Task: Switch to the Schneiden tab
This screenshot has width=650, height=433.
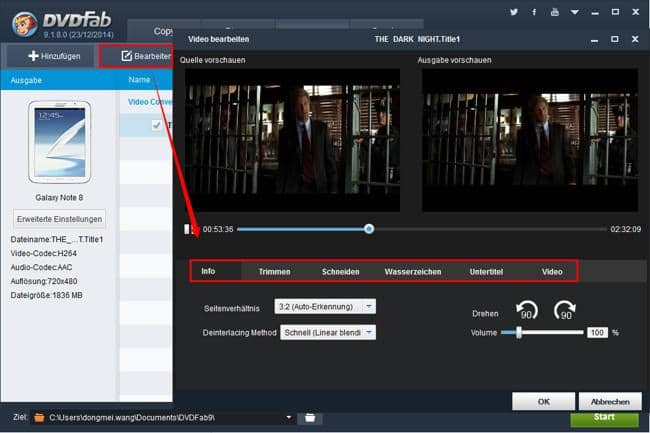Action: coord(340,272)
